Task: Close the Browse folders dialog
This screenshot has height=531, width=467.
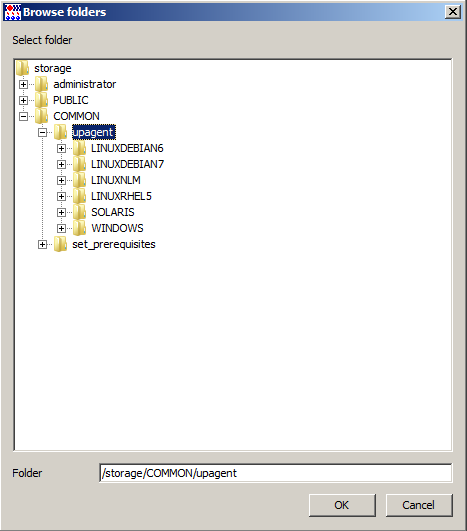Action: tap(453, 12)
